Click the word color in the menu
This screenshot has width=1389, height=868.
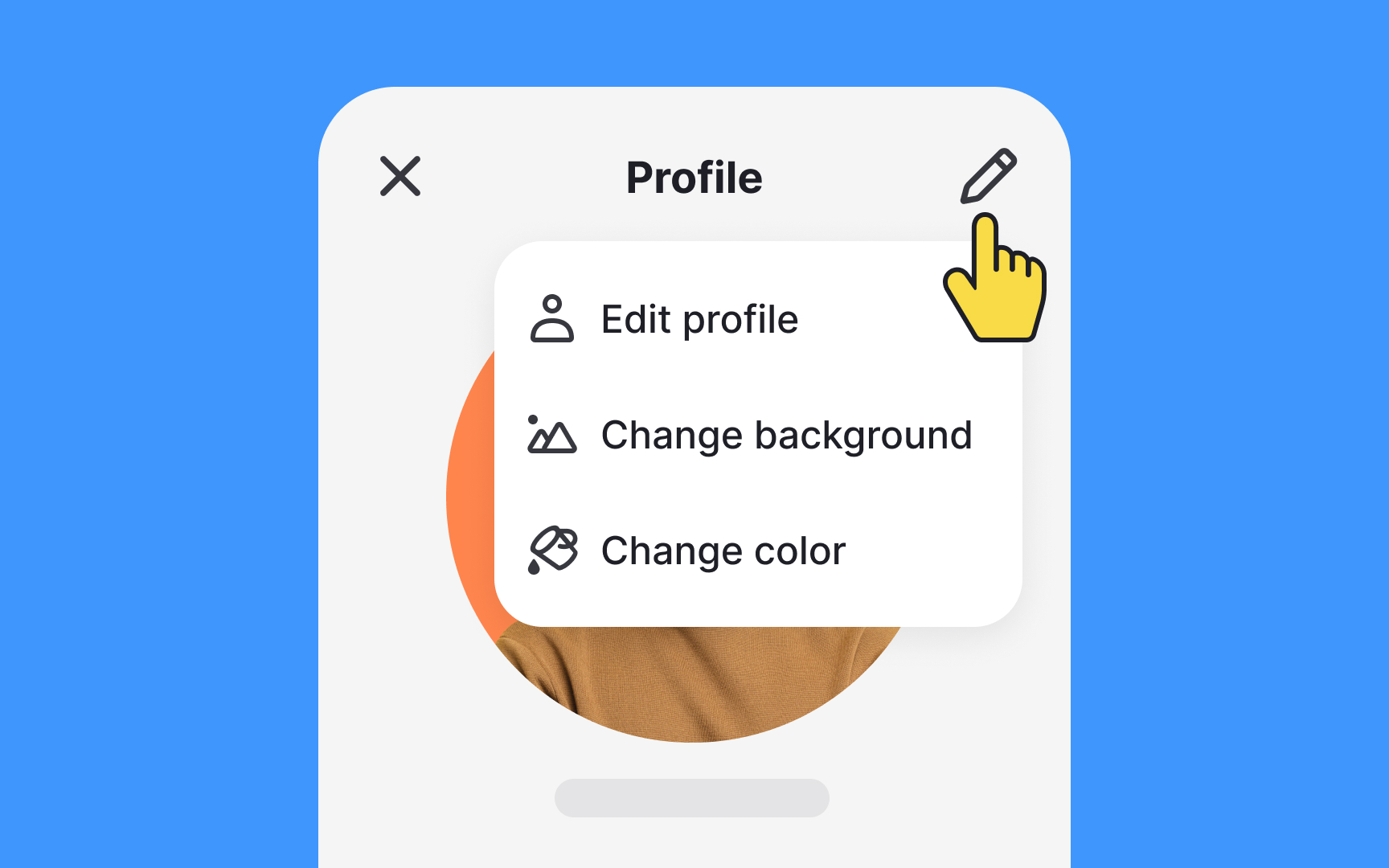(x=800, y=551)
